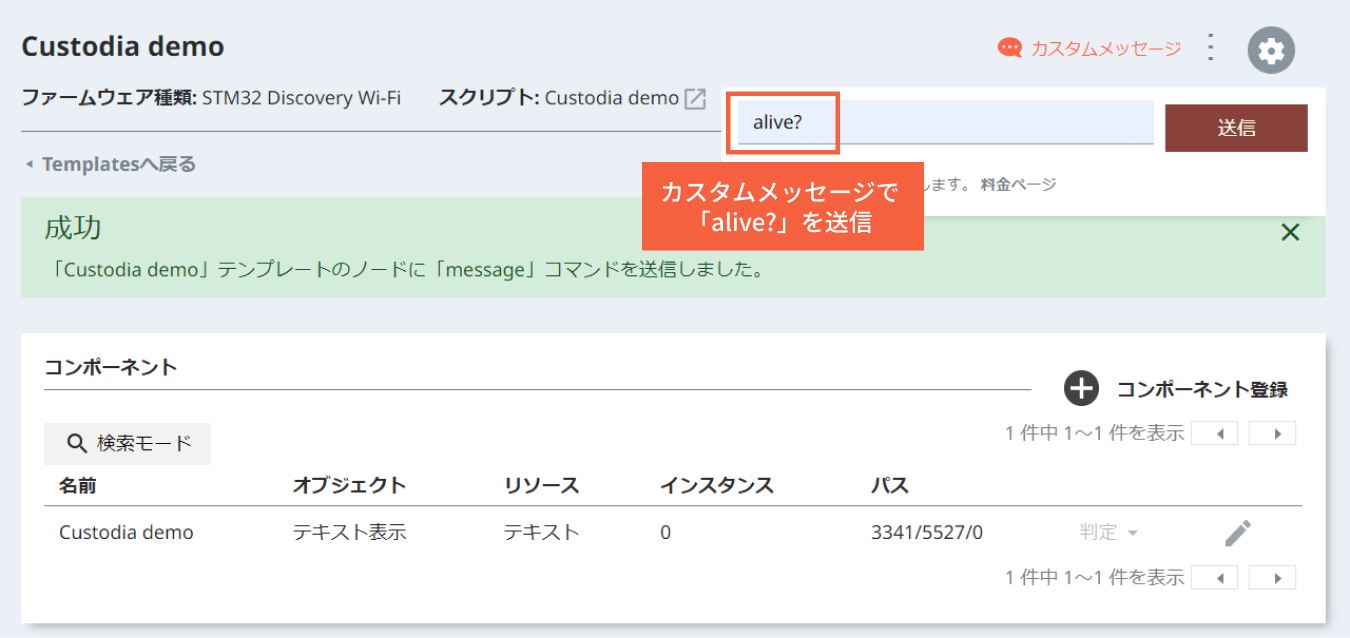Click the next page arrow below the table
Screen dimensions: 1350x638
(1272, 577)
